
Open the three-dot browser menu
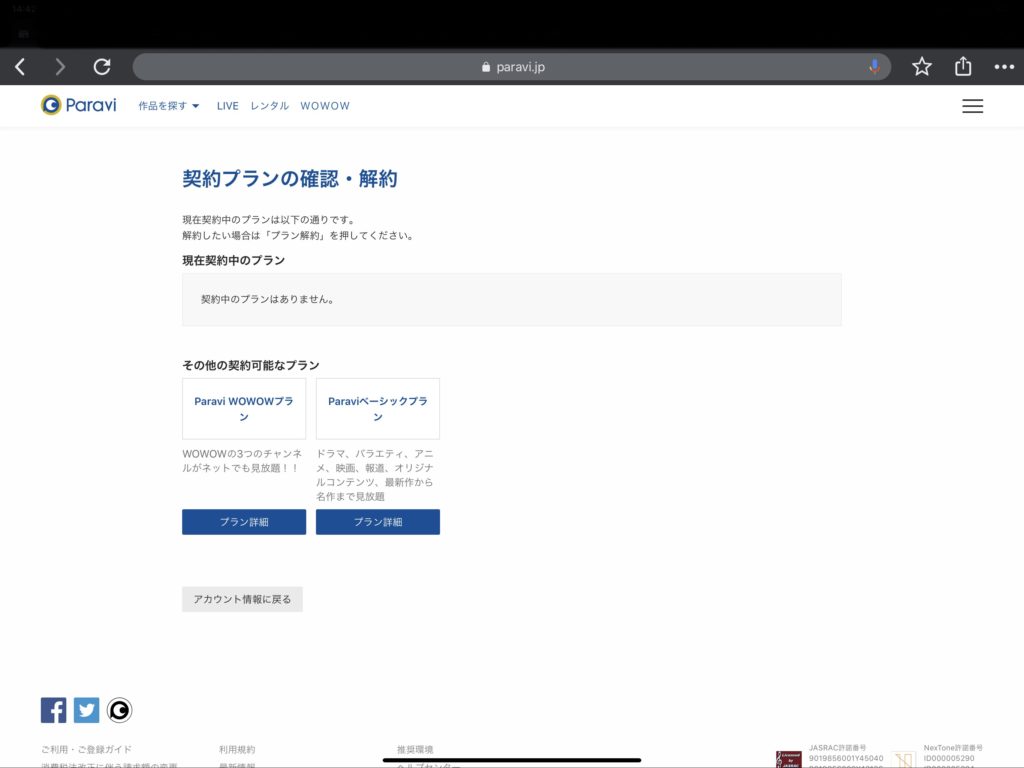pos(1004,67)
